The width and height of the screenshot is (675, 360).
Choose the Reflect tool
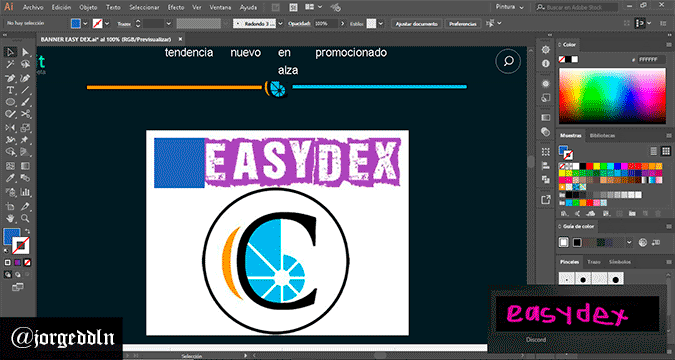point(10,127)
